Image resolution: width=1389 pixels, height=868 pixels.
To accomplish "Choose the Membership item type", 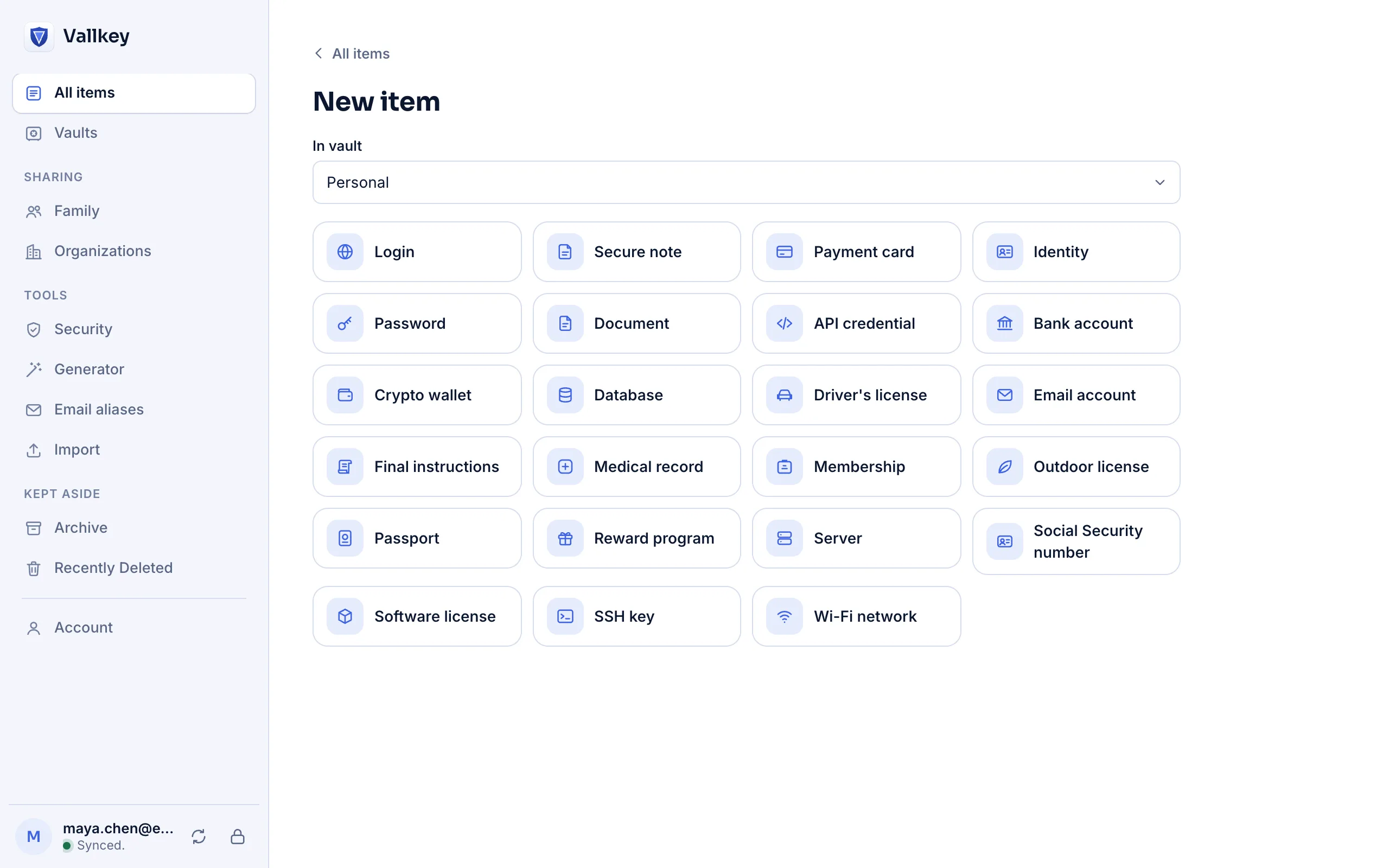I will [856, 467].
